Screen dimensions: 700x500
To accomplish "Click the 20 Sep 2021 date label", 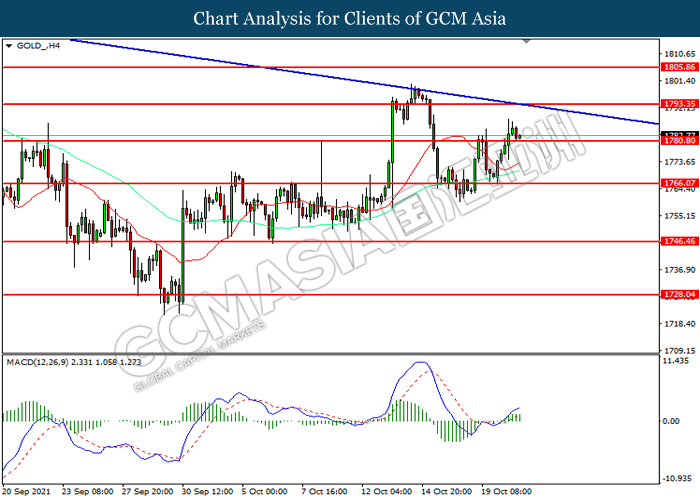I will tap(27, 492).
